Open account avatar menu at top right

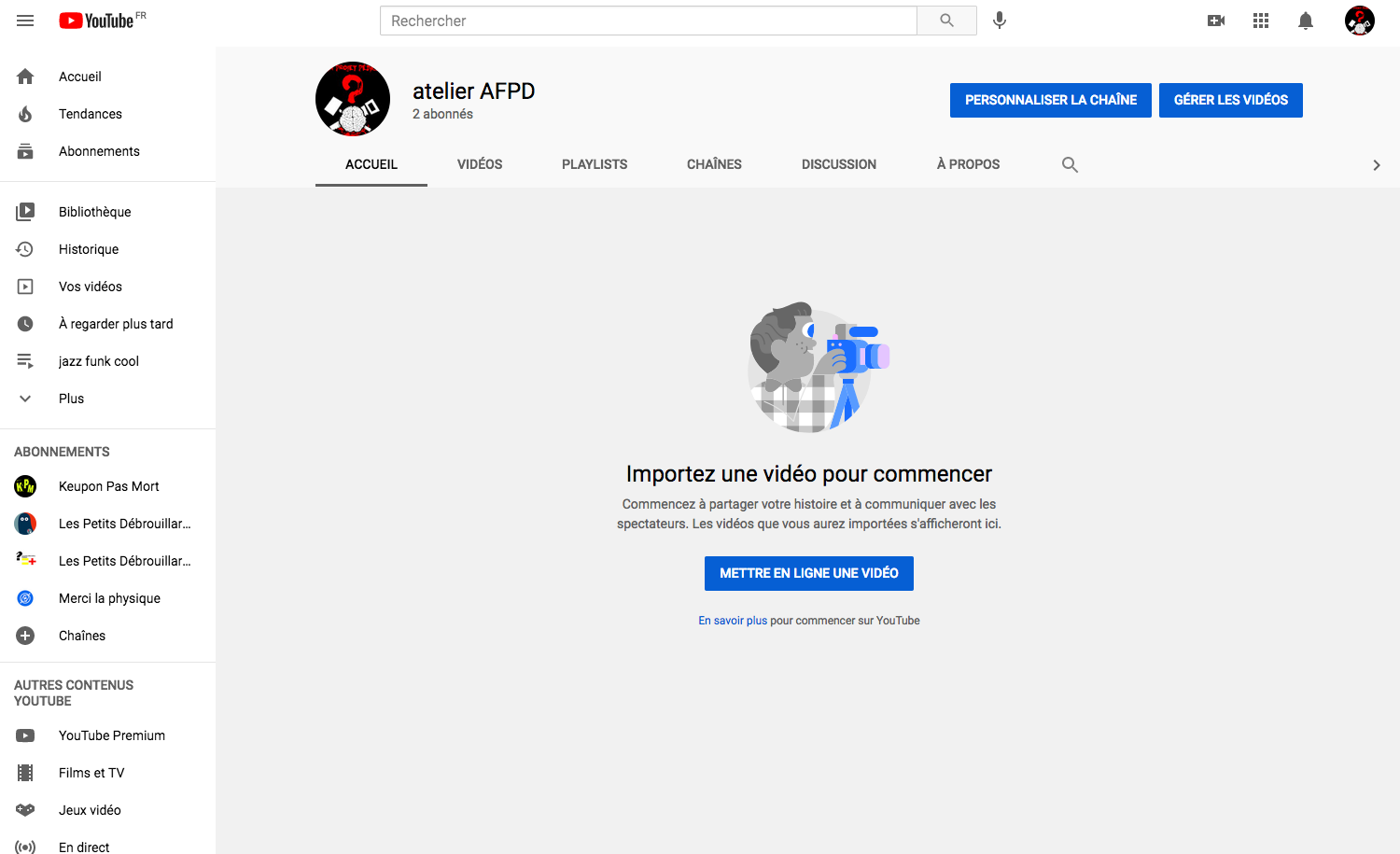point(1359,21)
